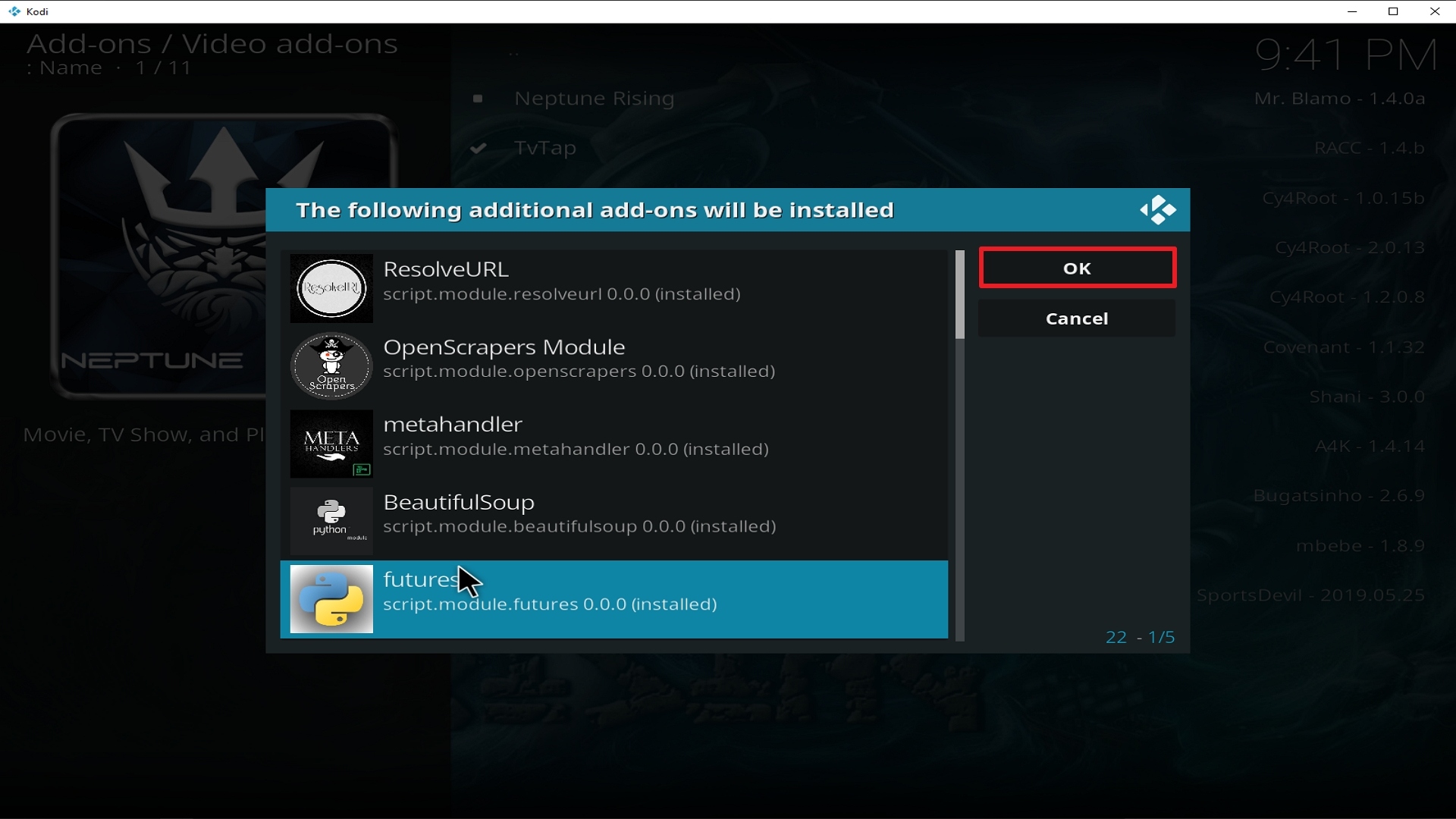This screenshot has width=1456, height=819.
Task: Click the Shani - 3.0.0 label
Action: (x=1367, y=397)
